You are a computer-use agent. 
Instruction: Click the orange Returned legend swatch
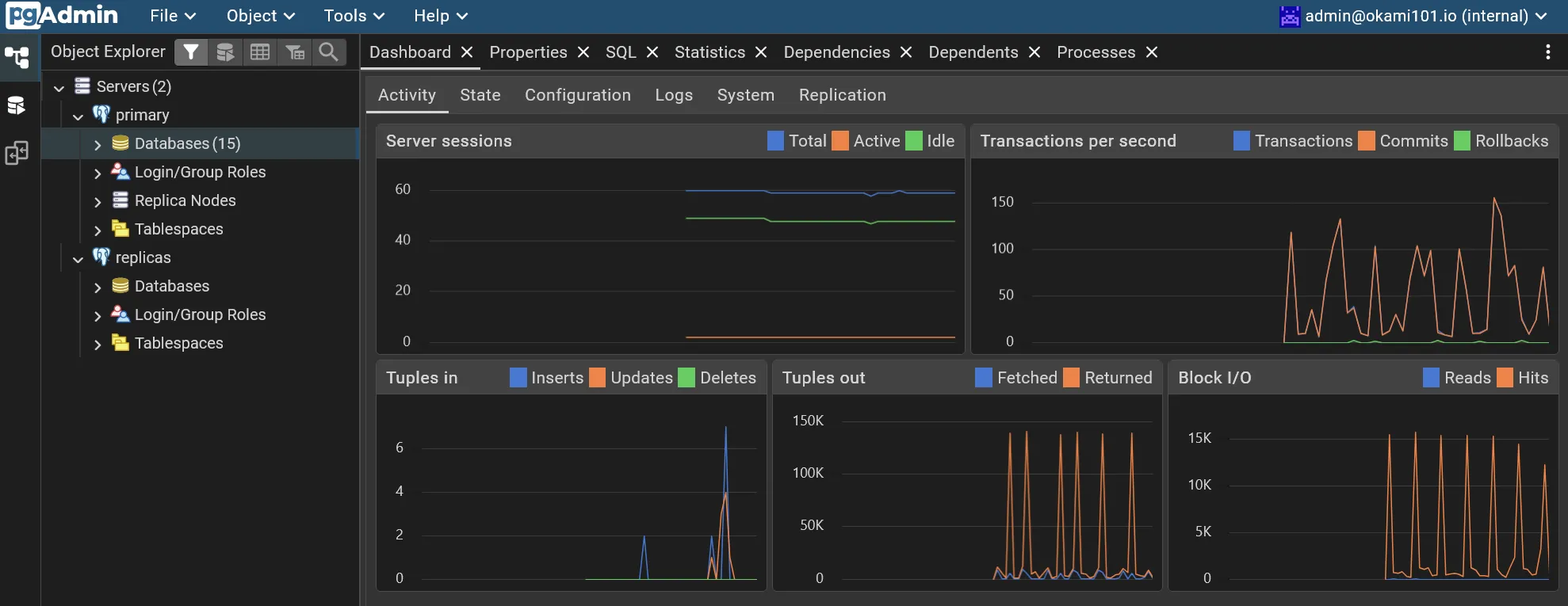[x=1071, y=378]
